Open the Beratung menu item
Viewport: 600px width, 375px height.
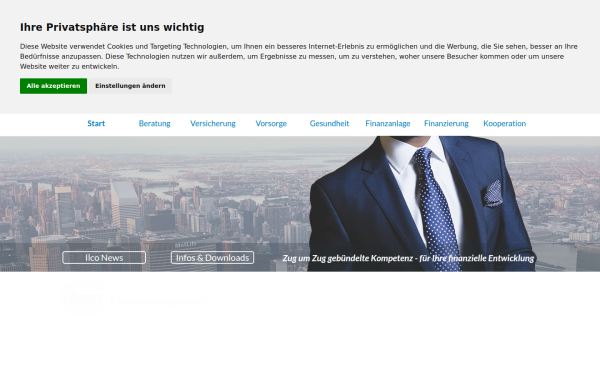155,123
